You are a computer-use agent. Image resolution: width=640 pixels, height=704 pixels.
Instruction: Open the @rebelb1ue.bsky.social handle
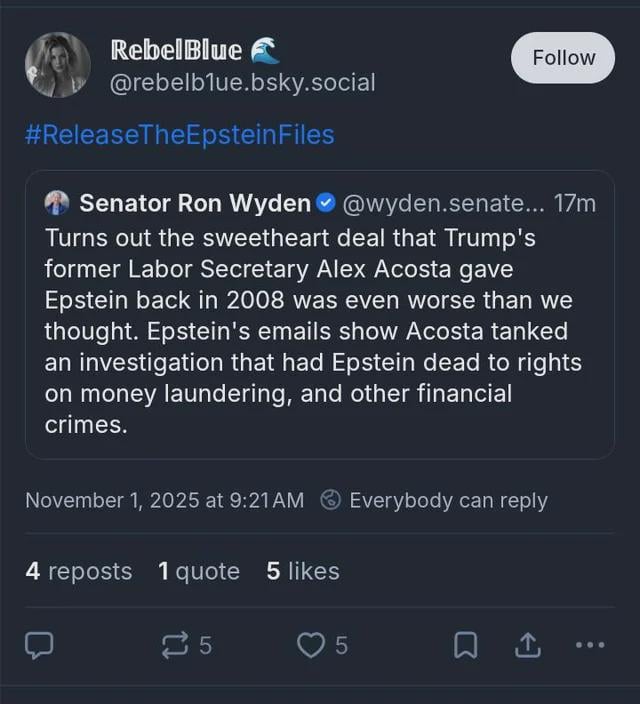click(242, 83)
